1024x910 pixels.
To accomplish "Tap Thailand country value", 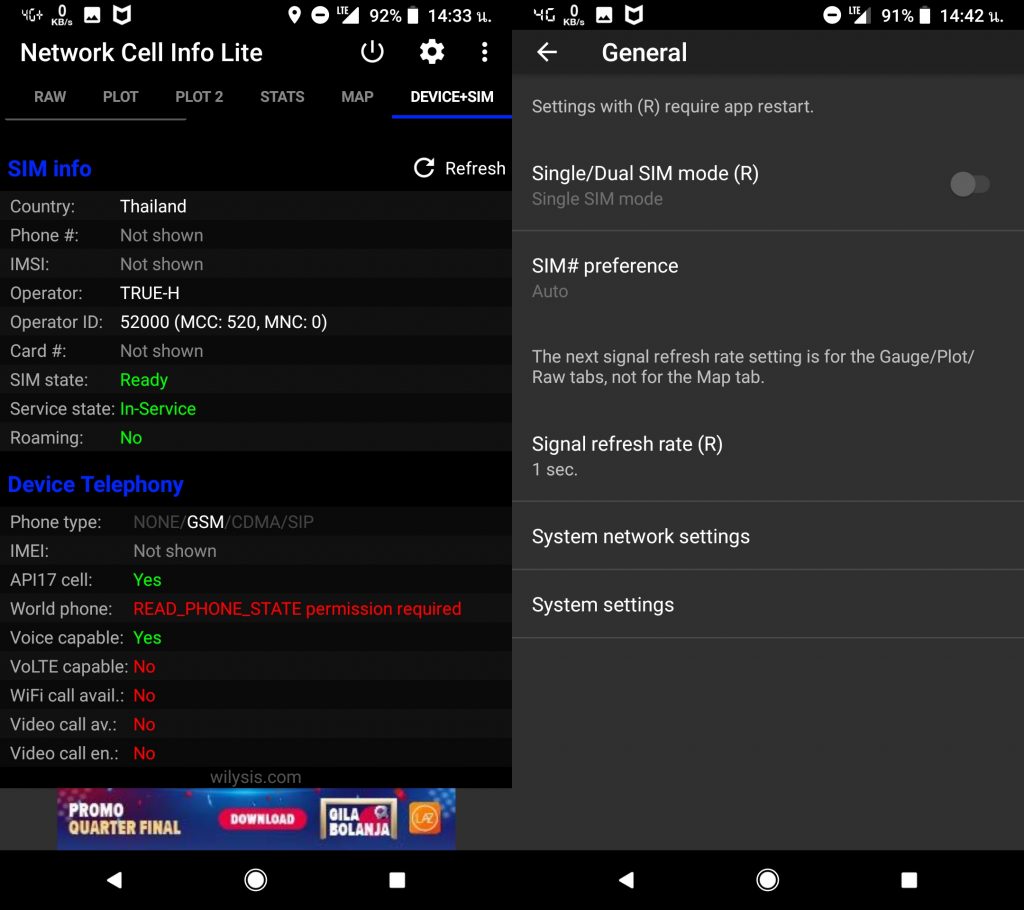I will pos(153,206).
